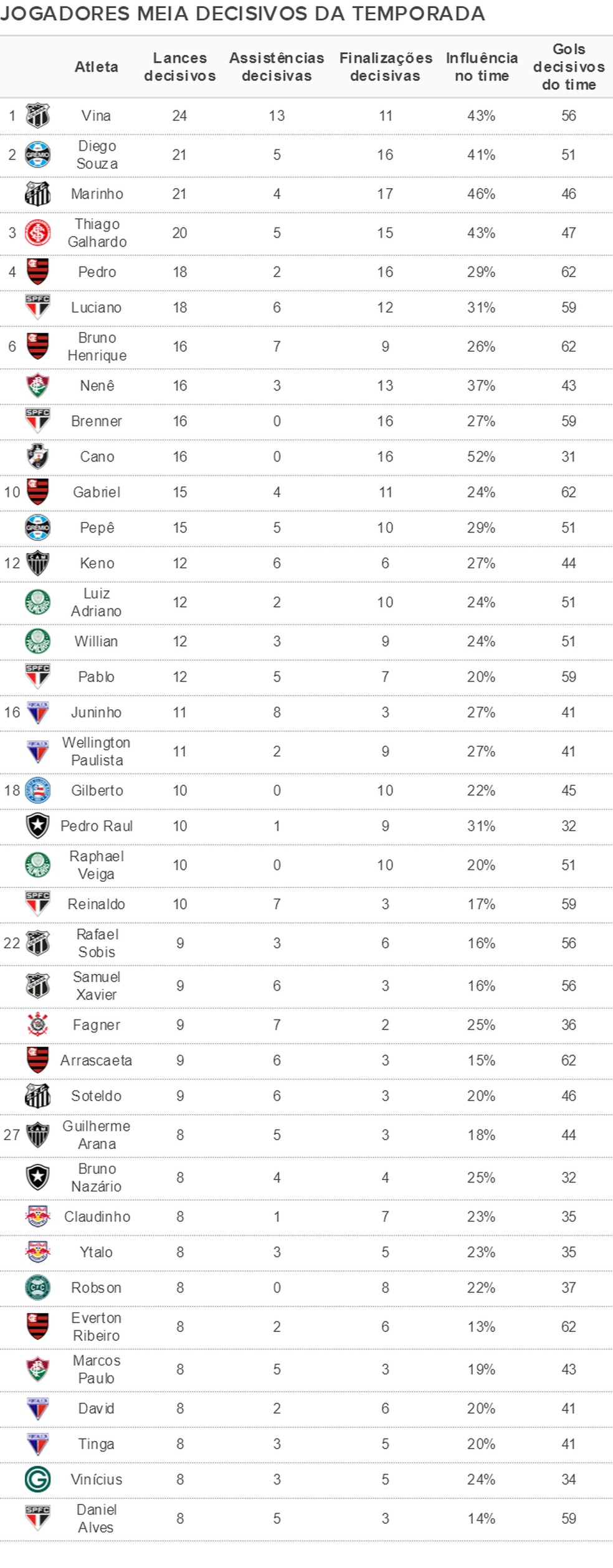Click the Goiás crest beside Vinícius
Image resolution: width=613 pixels, height=1568 pixels.
tap(37, 1479)
